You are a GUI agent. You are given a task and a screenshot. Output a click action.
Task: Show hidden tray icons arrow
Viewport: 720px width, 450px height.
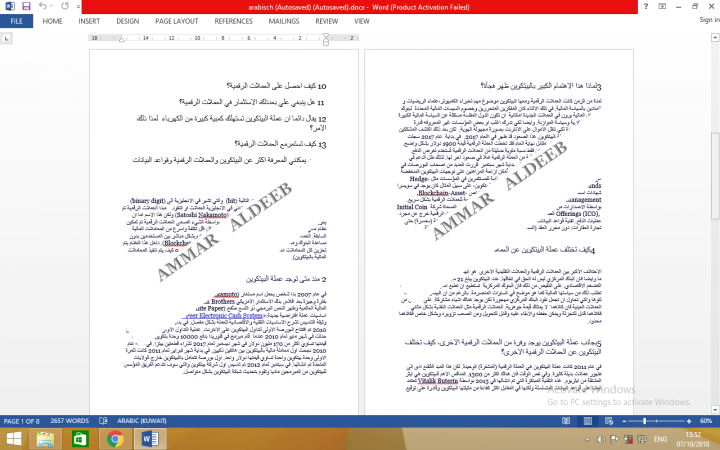tap(587, 439)
